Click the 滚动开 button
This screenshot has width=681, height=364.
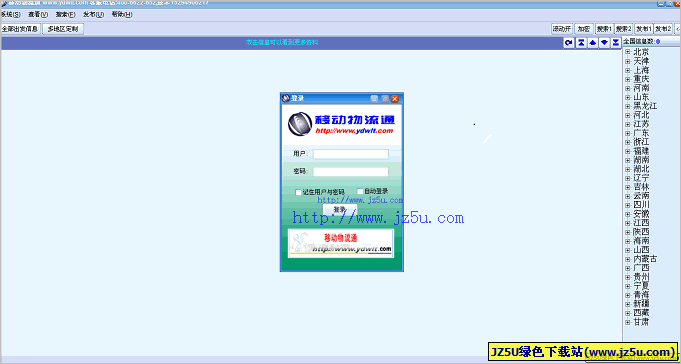[x=562, y=29]
